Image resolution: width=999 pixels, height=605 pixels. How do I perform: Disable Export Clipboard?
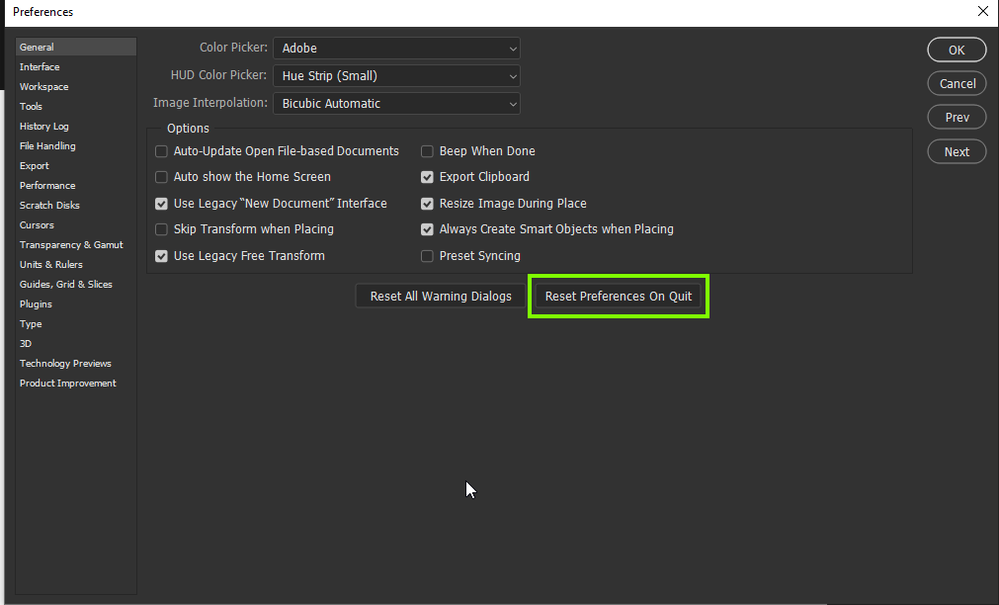(427, 177)
